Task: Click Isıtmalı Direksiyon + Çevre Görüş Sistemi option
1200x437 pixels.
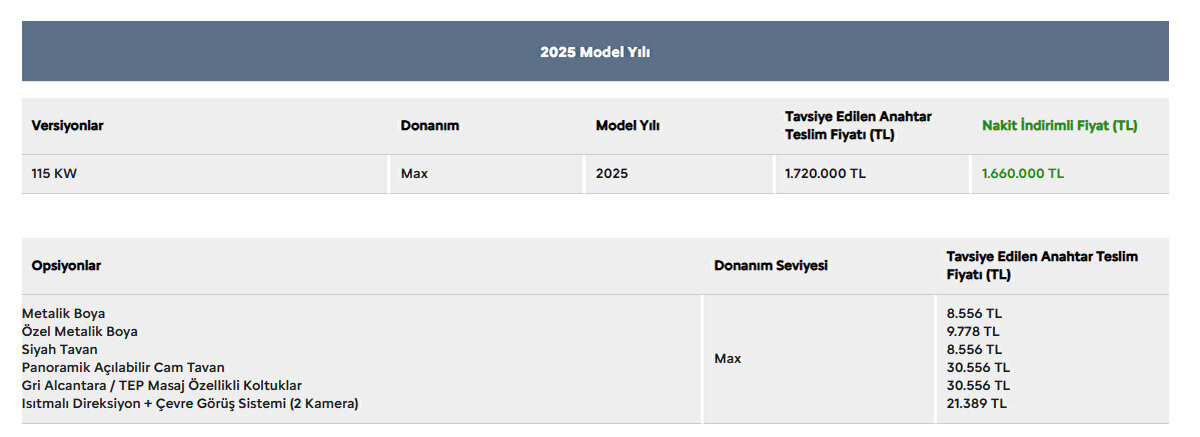Action: 190,403
